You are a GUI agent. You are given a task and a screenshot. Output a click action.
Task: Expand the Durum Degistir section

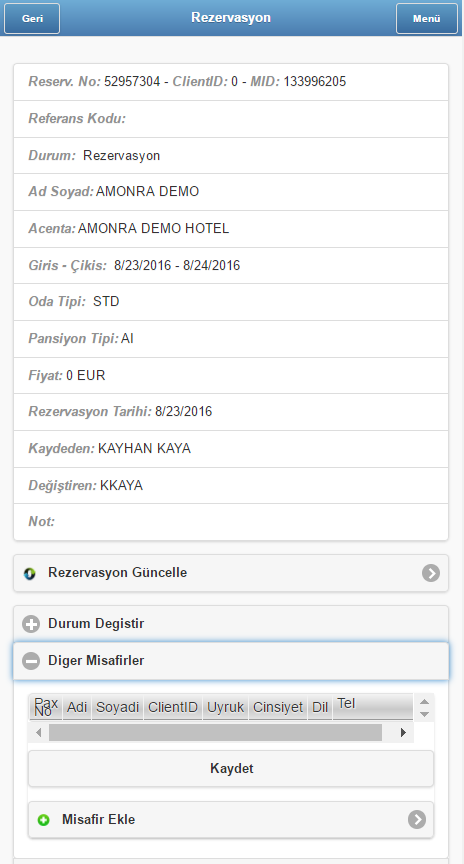point(231,624)
